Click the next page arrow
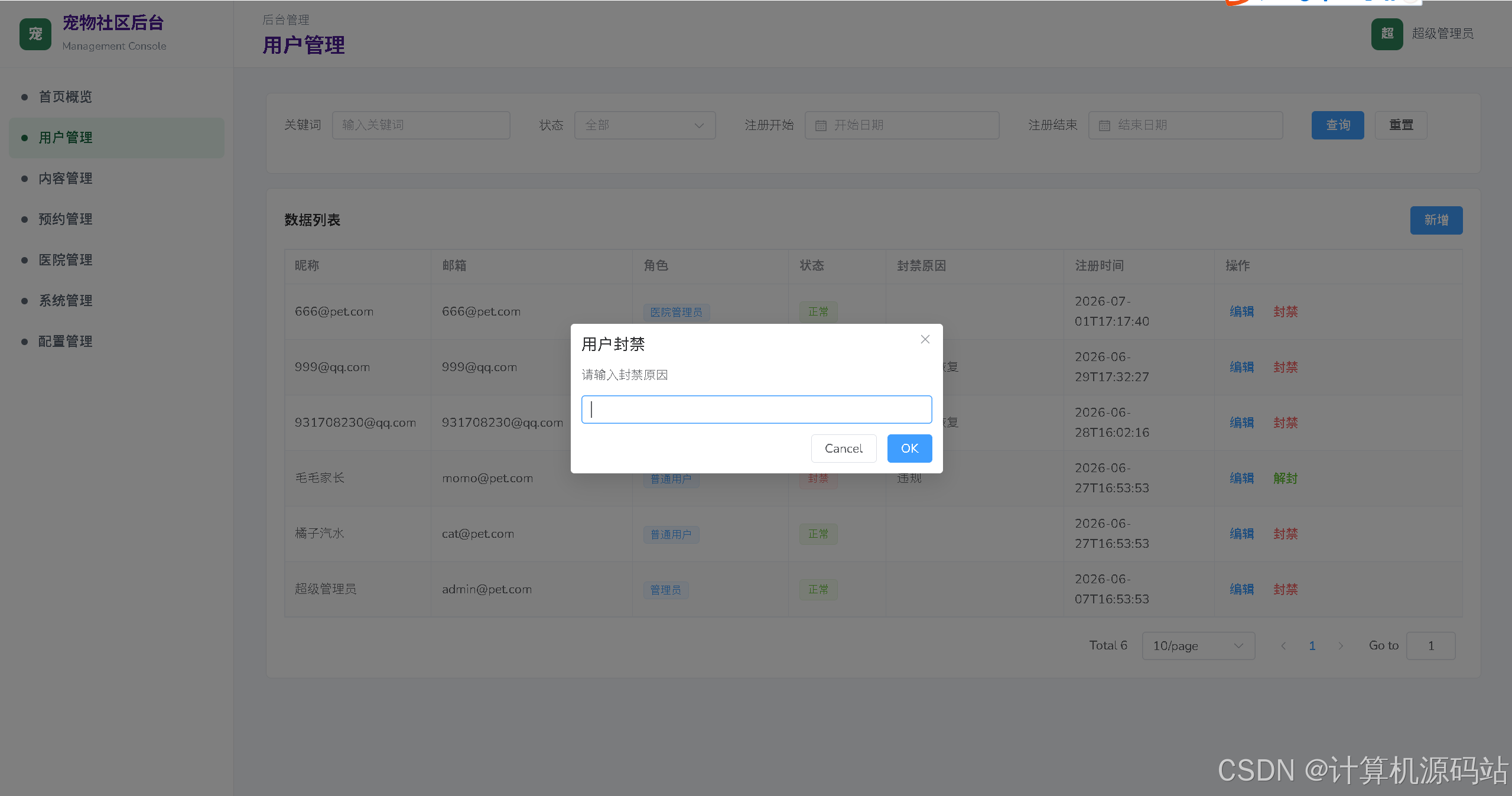This screenshot has height=796, width=1512. [1341, 646]
